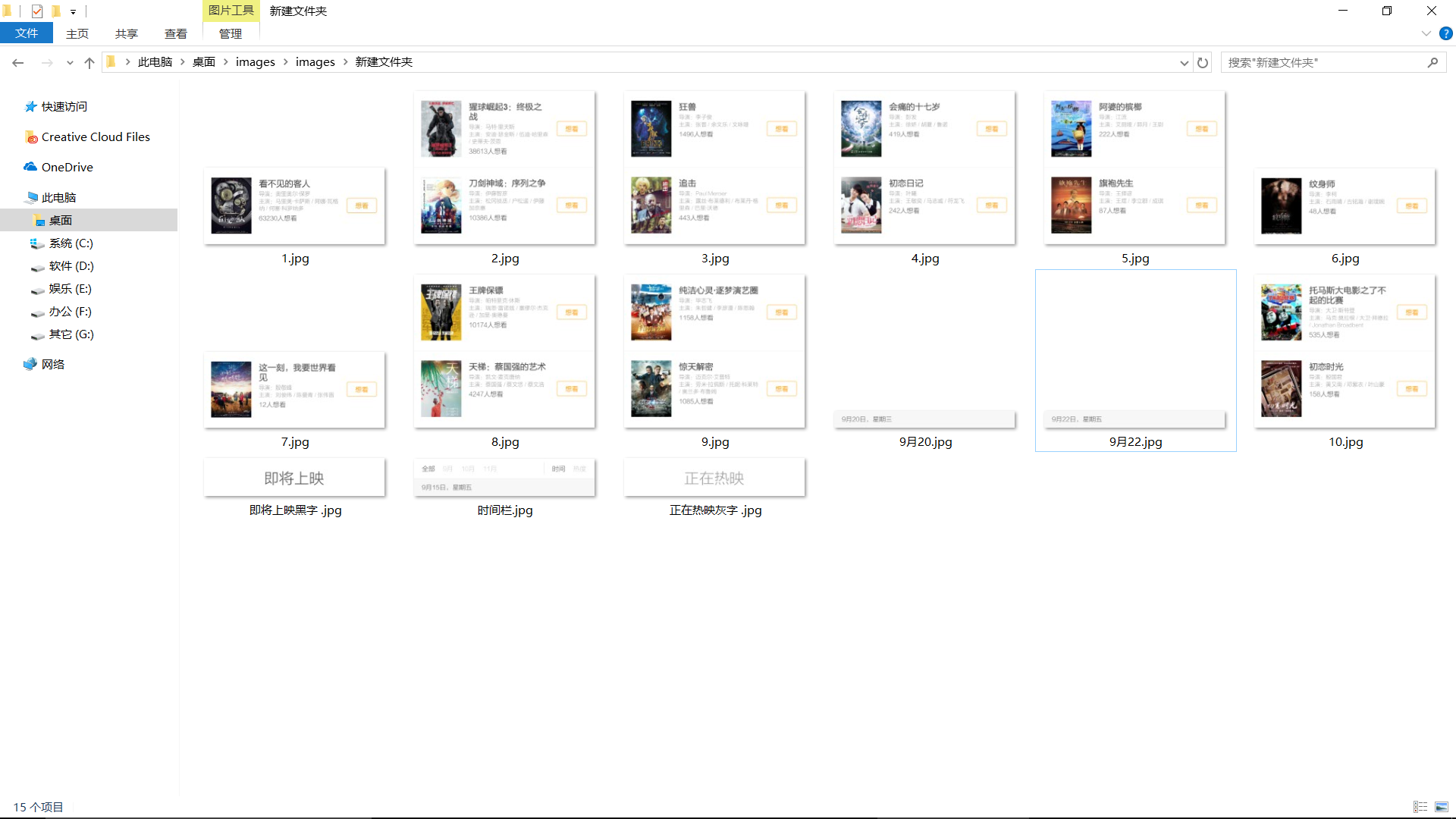The image size is (1456, 819).
Task: Select the 10.jpg thumbnail
Action: click(x=1345, y=351)
